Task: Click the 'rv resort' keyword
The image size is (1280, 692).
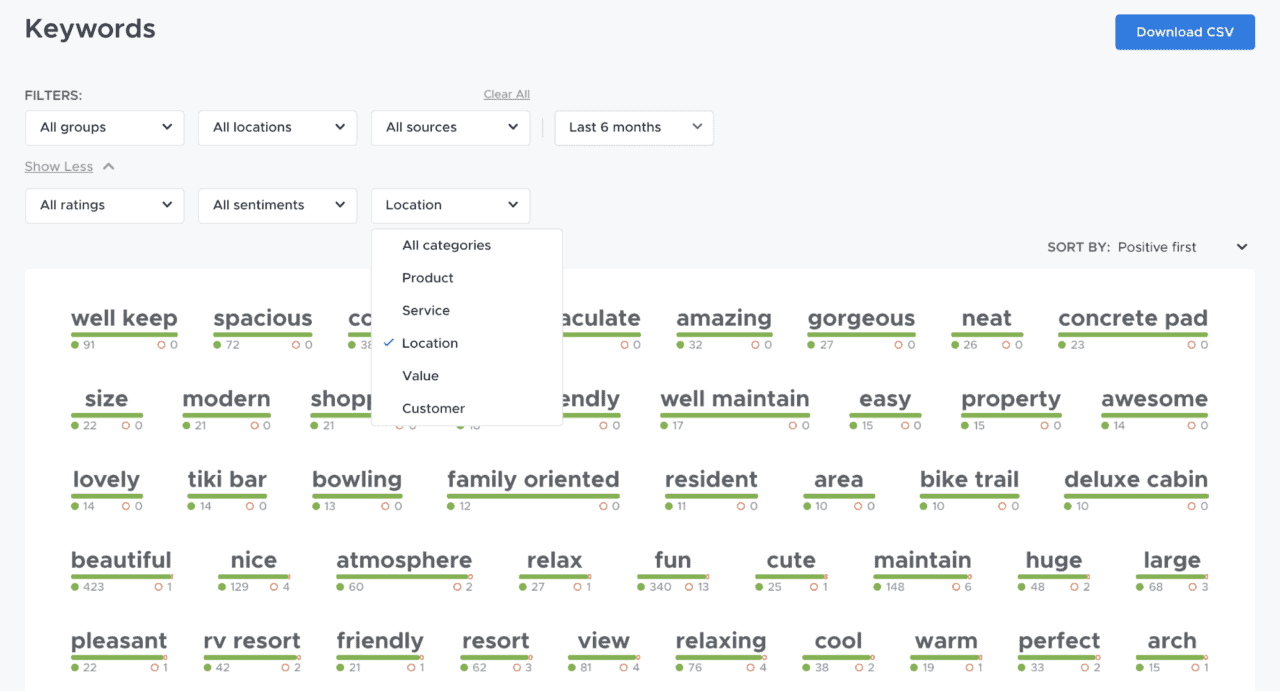Action: point(252,641)
